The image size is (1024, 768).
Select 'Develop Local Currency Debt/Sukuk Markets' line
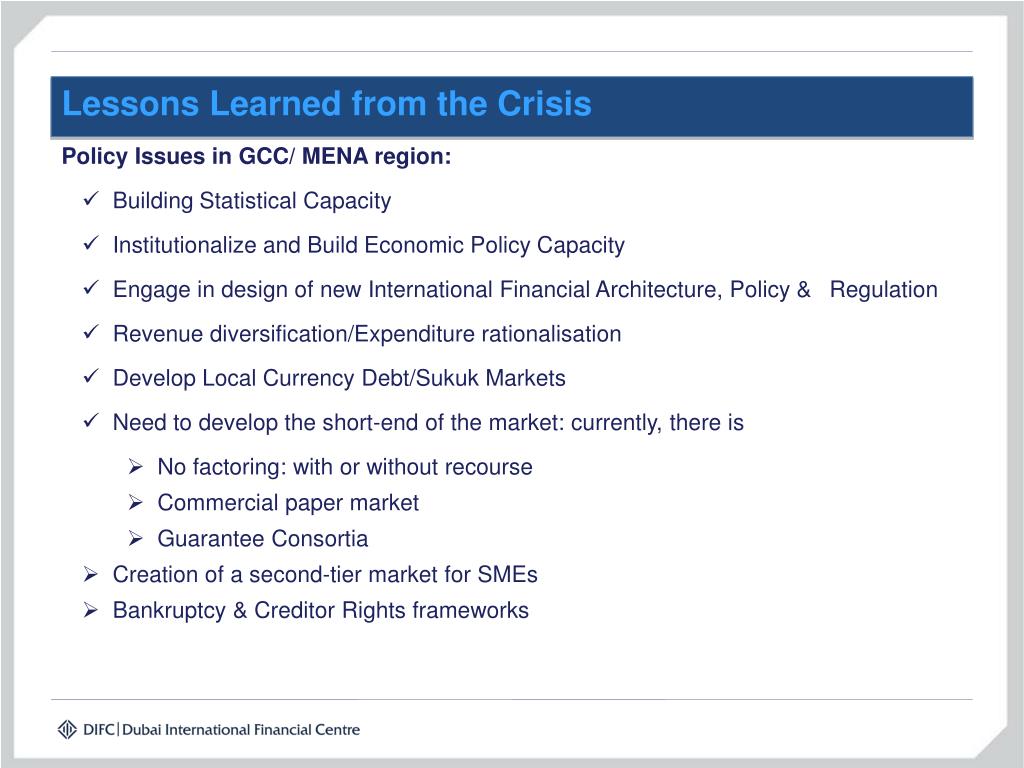tap(339, 378)
